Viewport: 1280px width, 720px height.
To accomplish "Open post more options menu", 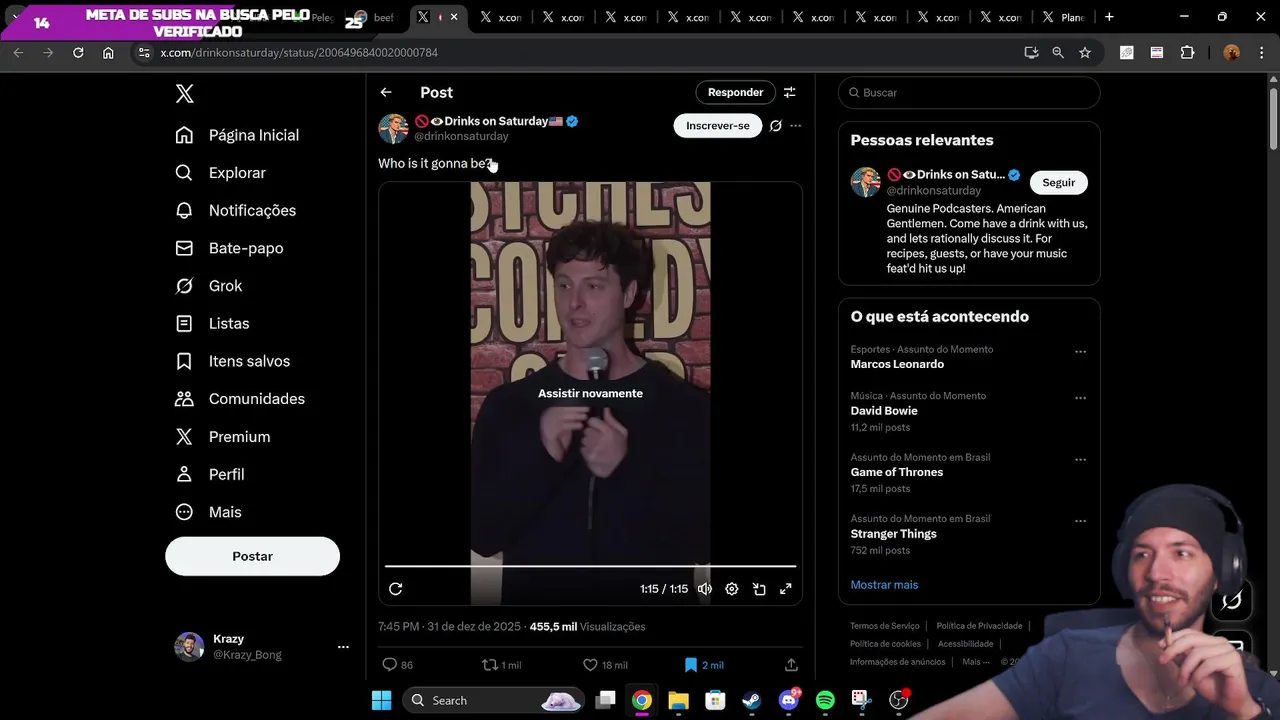I will [796, 126].
